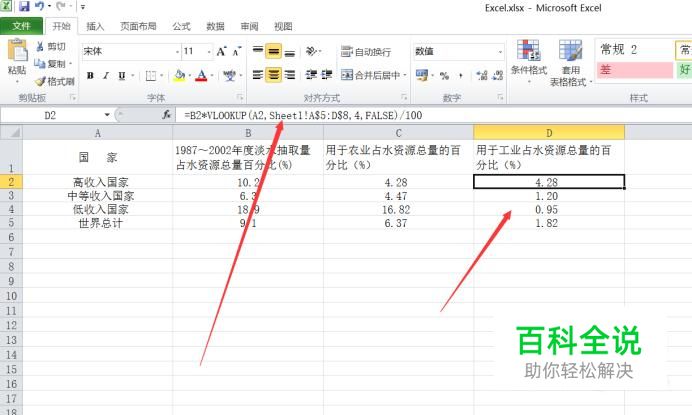Click the decrease font size icon

click(237, 52)
